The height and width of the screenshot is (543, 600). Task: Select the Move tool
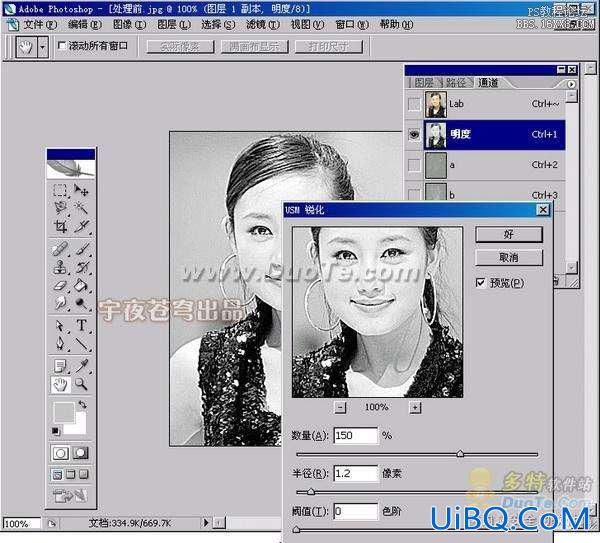point(81,190)
